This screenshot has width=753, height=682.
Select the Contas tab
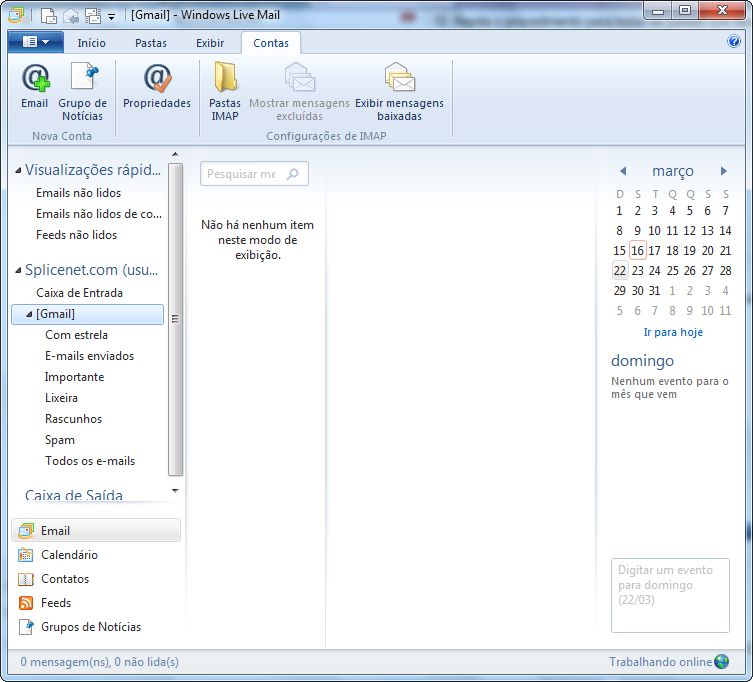click(x=271, y=43)
